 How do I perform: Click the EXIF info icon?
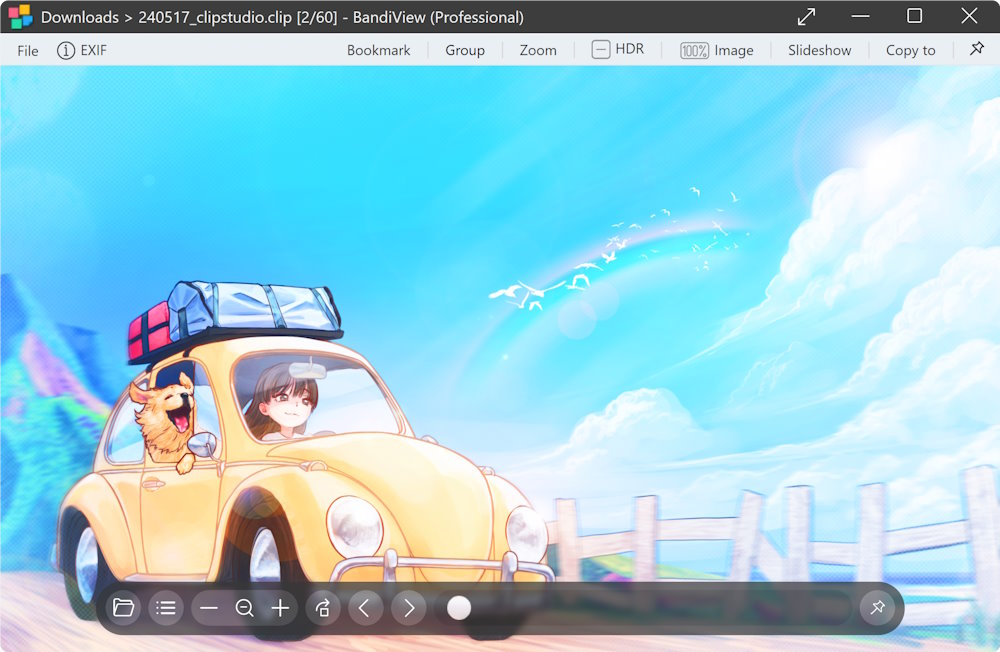[x=65, y=50]
